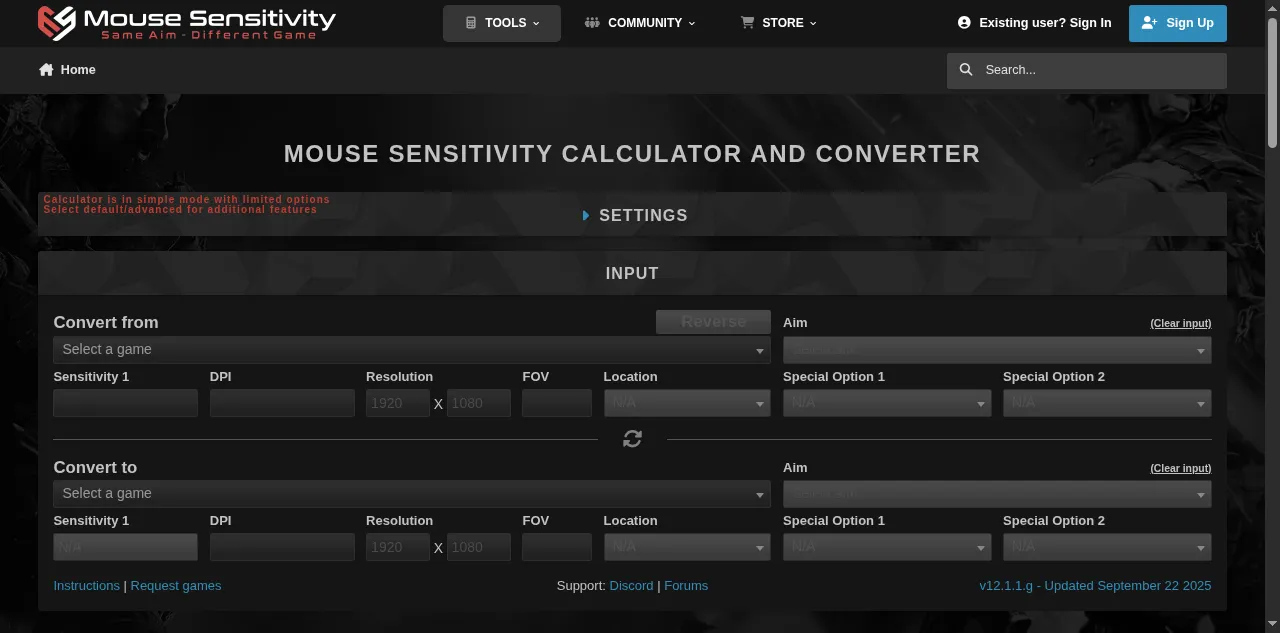Open Convert to Special Option 1
This screenshot has width=1280, height=633.
(887, 547)
